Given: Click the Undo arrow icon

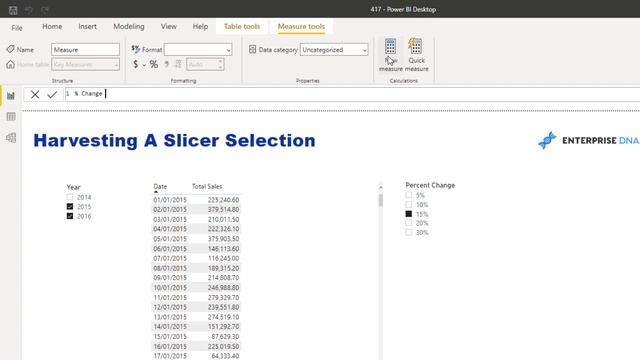Looking at the screenshot, I should (x=29, y=10).
